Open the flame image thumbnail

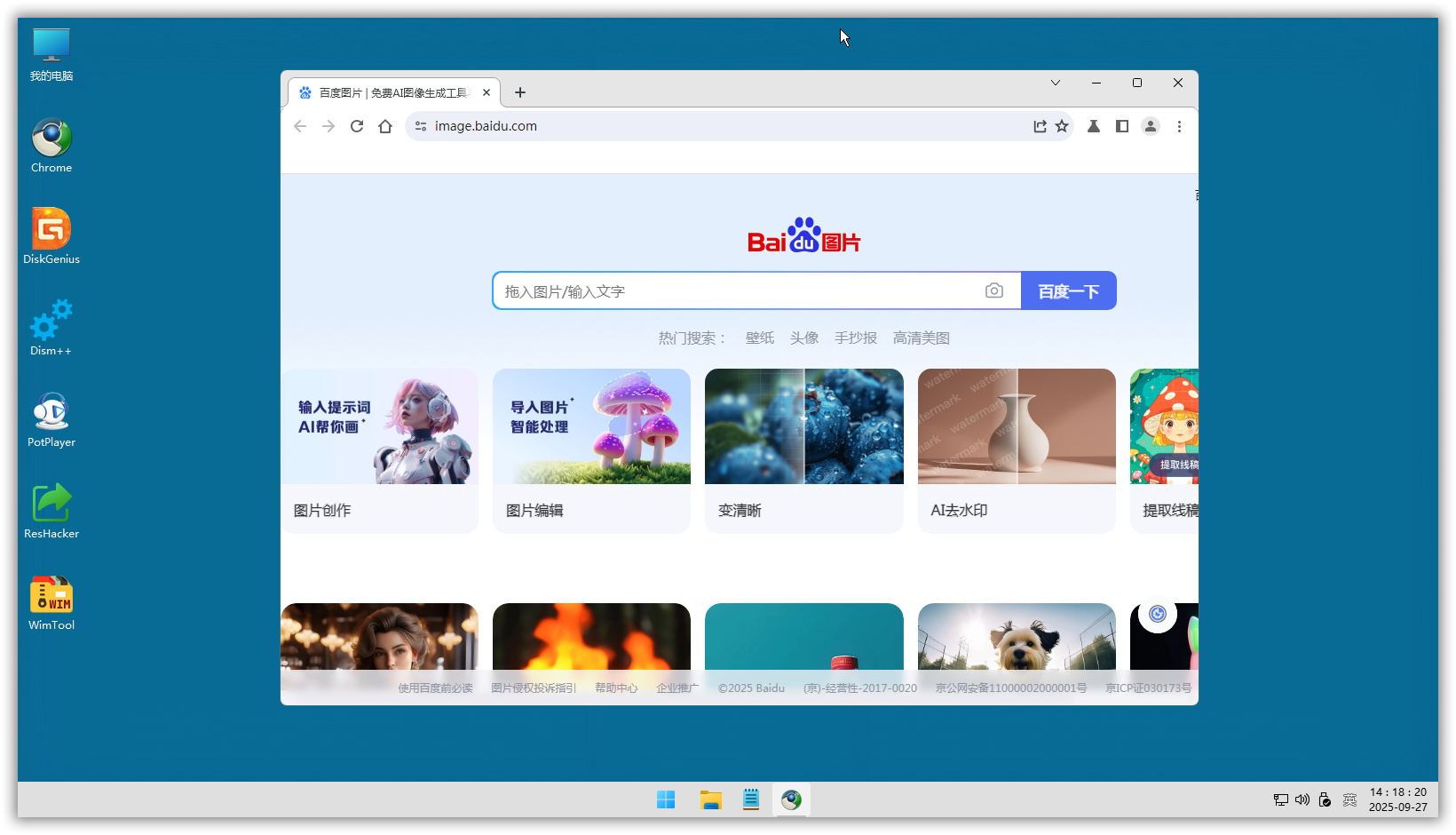click(591, 637)
